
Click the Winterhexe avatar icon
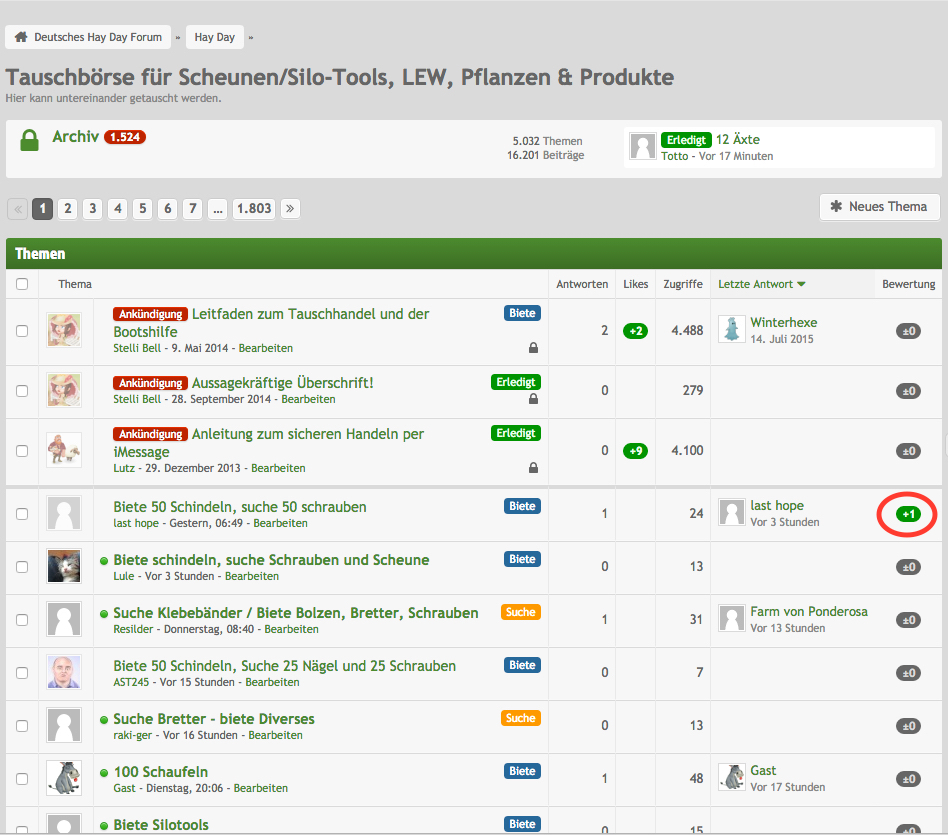tap(732, 329)
